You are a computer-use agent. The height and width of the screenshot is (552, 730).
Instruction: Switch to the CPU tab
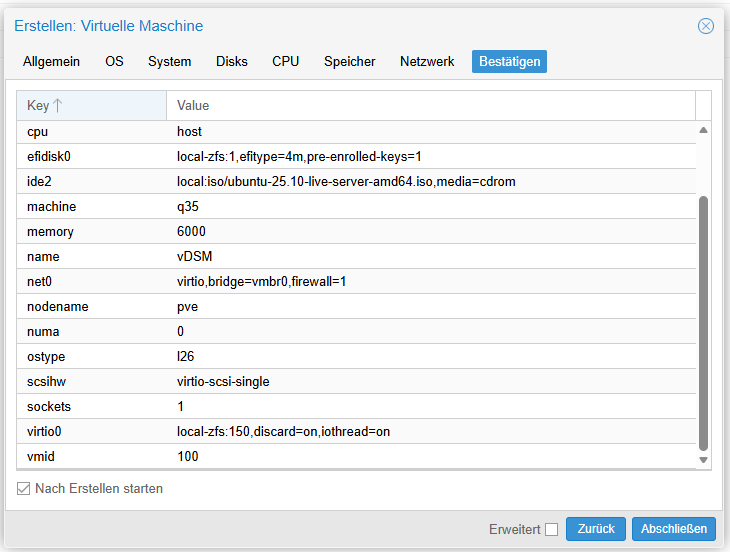285,62
